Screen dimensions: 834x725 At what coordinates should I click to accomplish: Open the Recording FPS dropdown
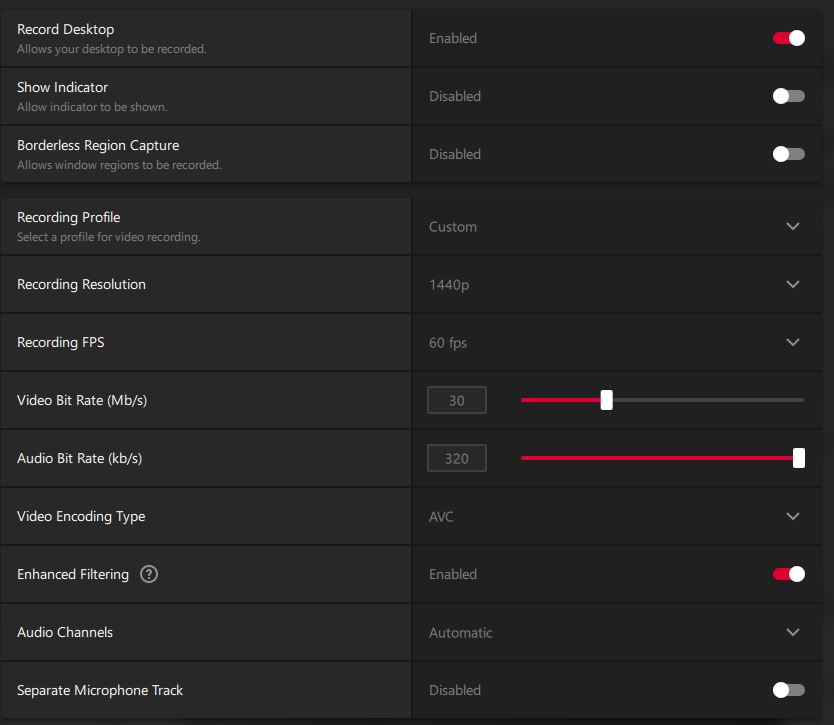point(610,343)
